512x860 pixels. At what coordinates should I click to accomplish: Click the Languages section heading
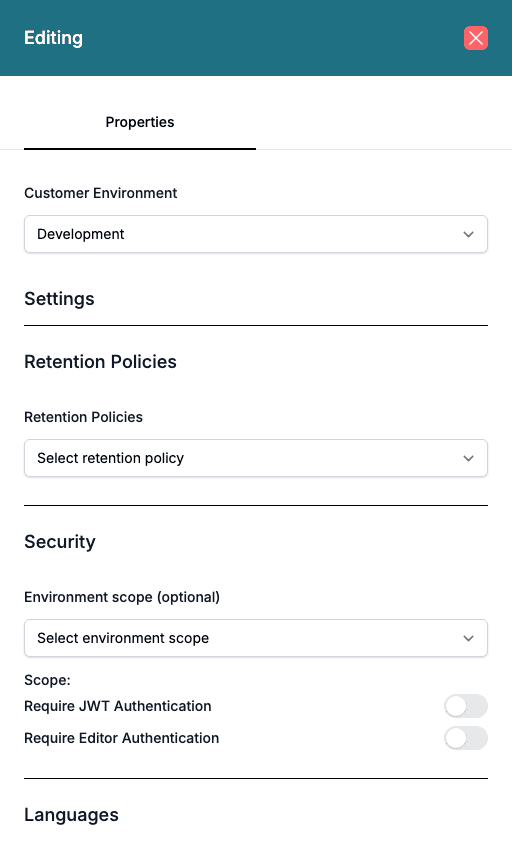(x=71, y=815)
